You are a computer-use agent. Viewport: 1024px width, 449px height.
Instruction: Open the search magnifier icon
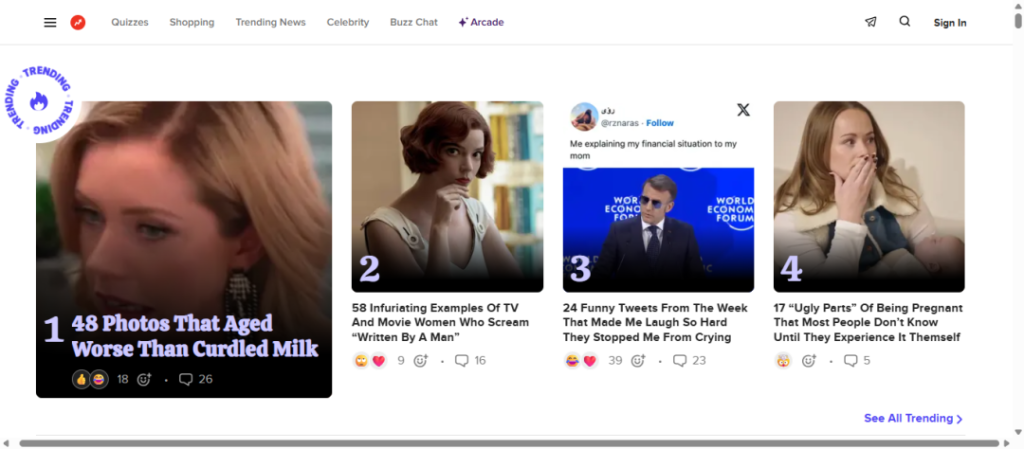[x=905, y=21]
